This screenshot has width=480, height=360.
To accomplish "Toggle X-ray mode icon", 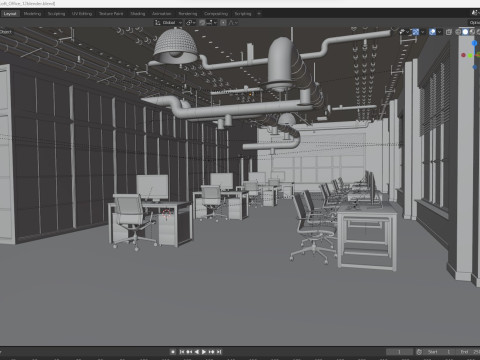I will (449, 32).
